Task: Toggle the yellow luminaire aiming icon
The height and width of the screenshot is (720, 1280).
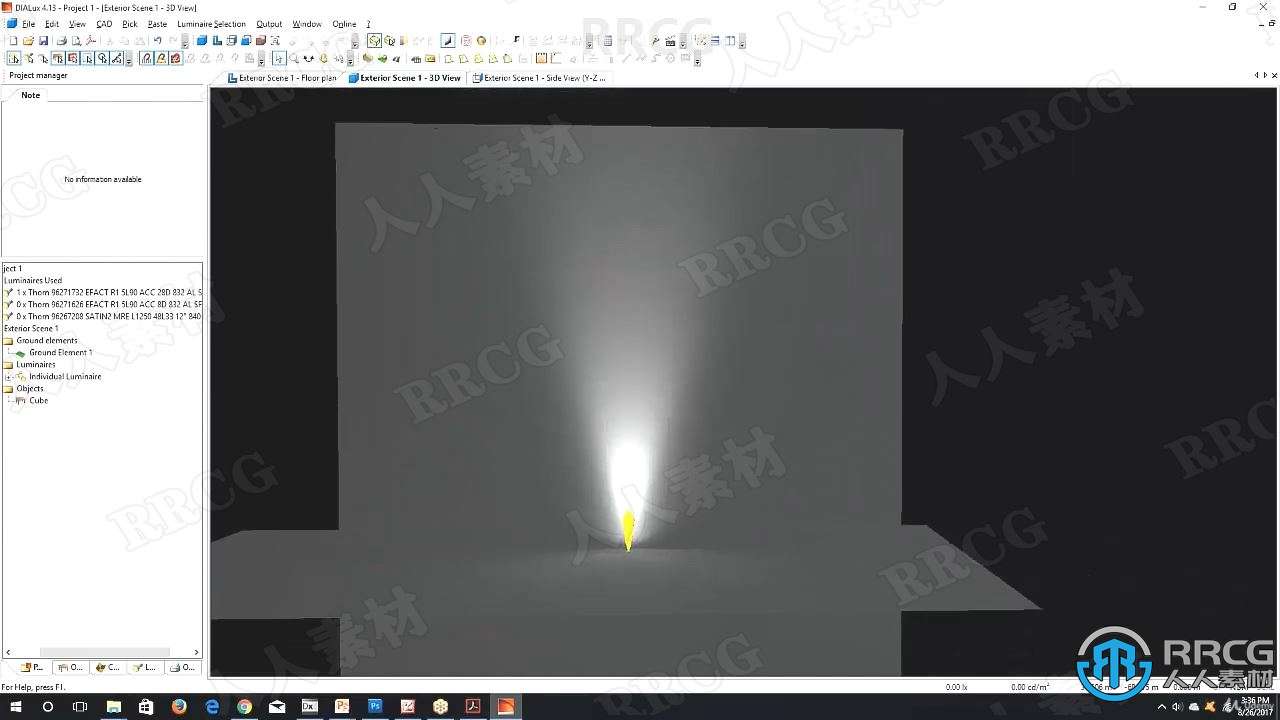Action: [x=161, y=59]
